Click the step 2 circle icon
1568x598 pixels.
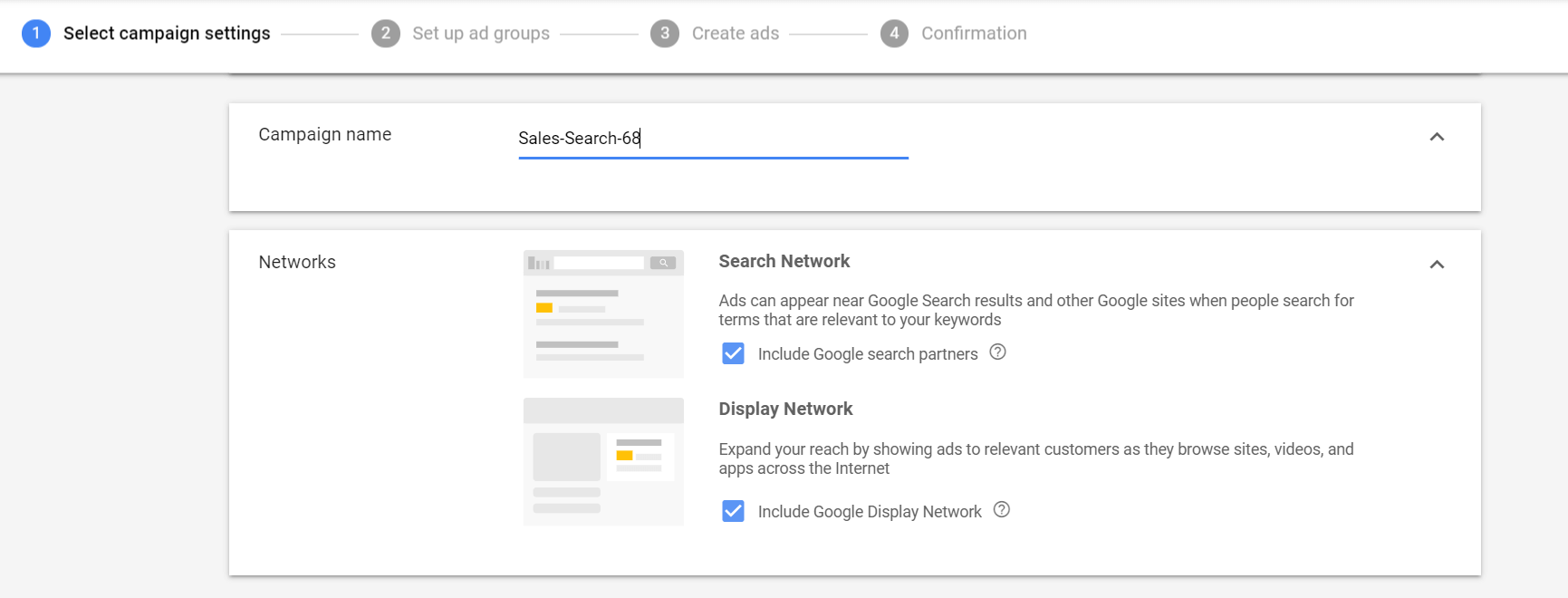point(386,34)
